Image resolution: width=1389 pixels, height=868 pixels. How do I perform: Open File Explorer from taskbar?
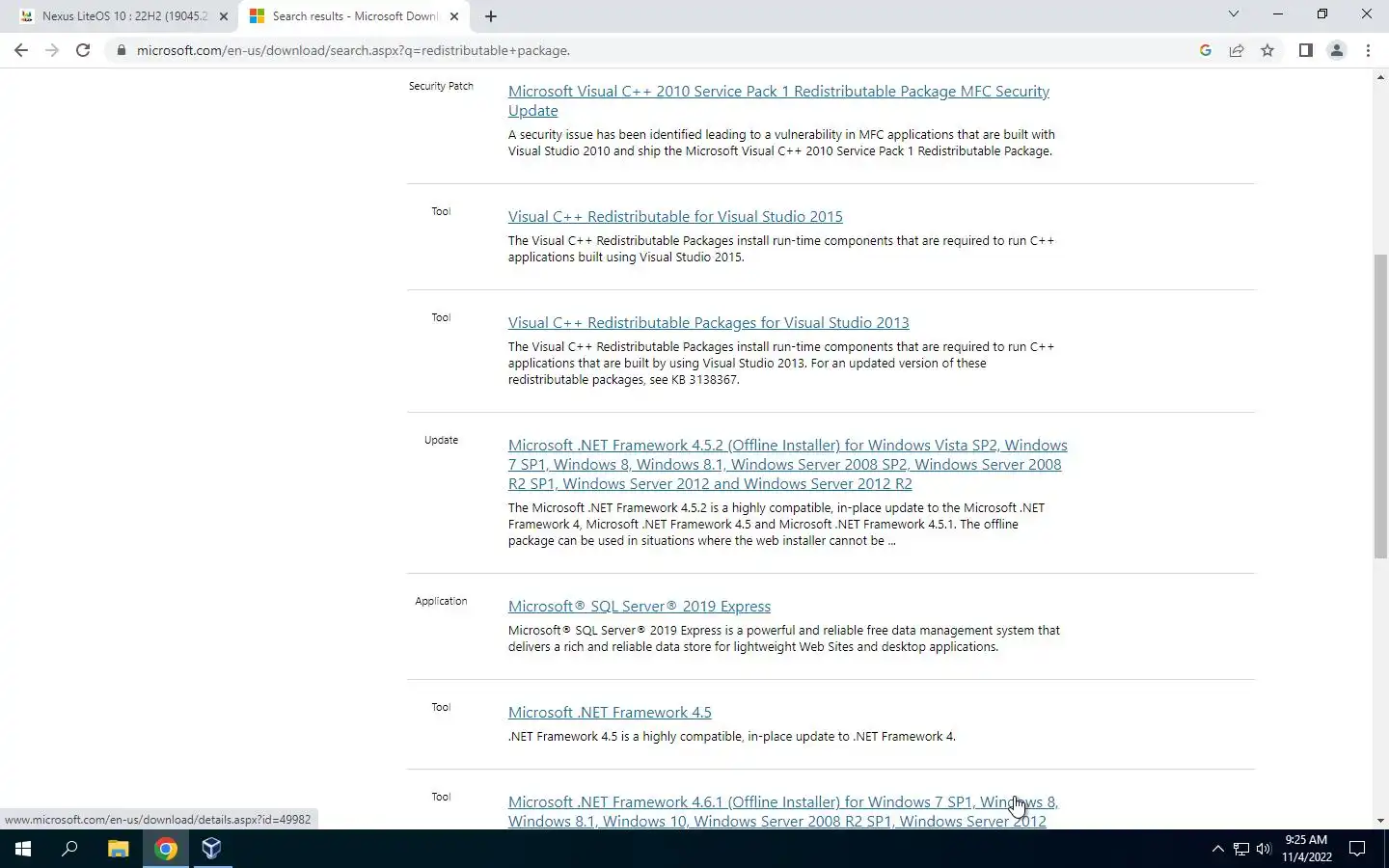coord(118,849)
